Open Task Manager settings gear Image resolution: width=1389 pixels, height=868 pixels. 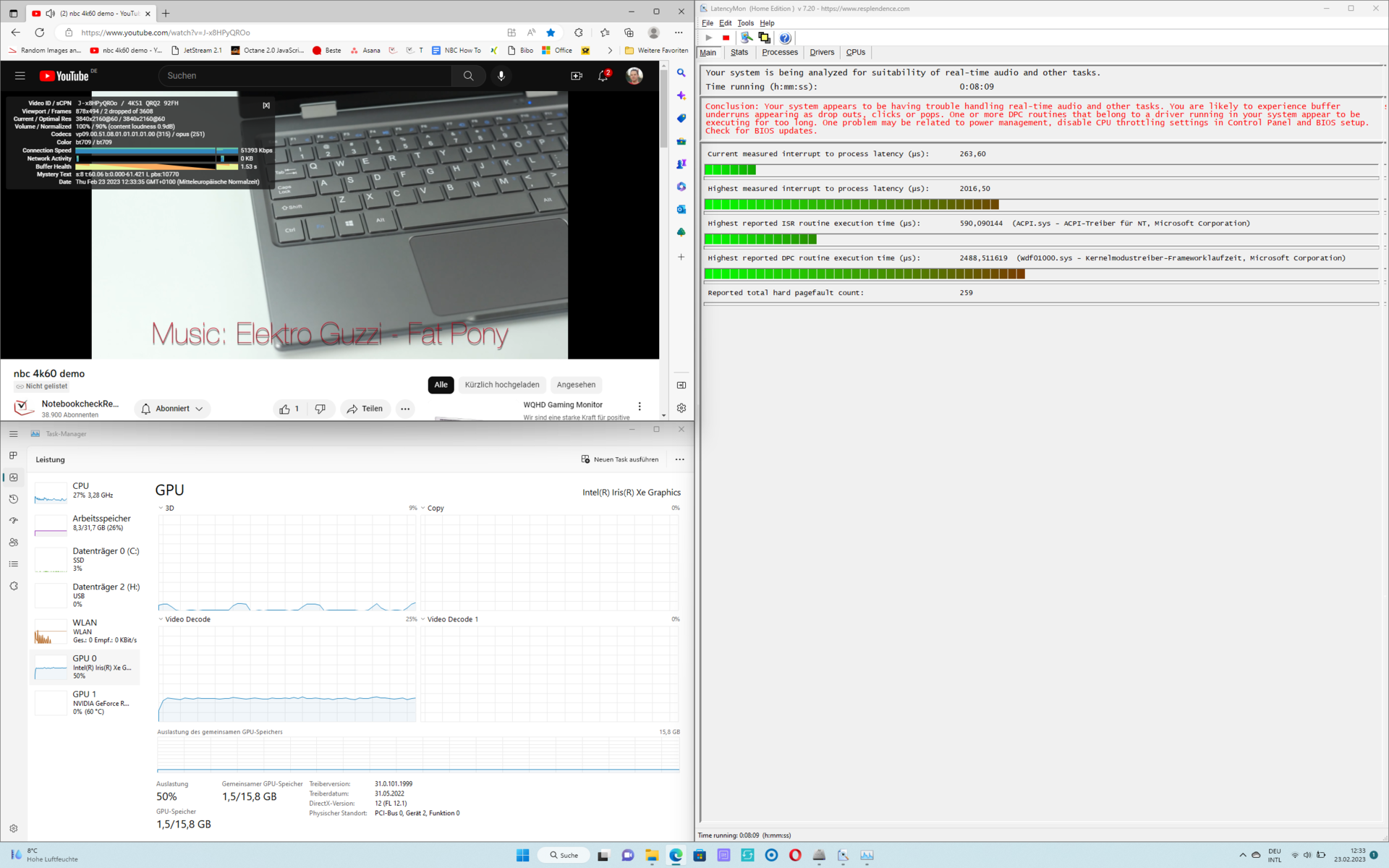(x=14, y=828)
